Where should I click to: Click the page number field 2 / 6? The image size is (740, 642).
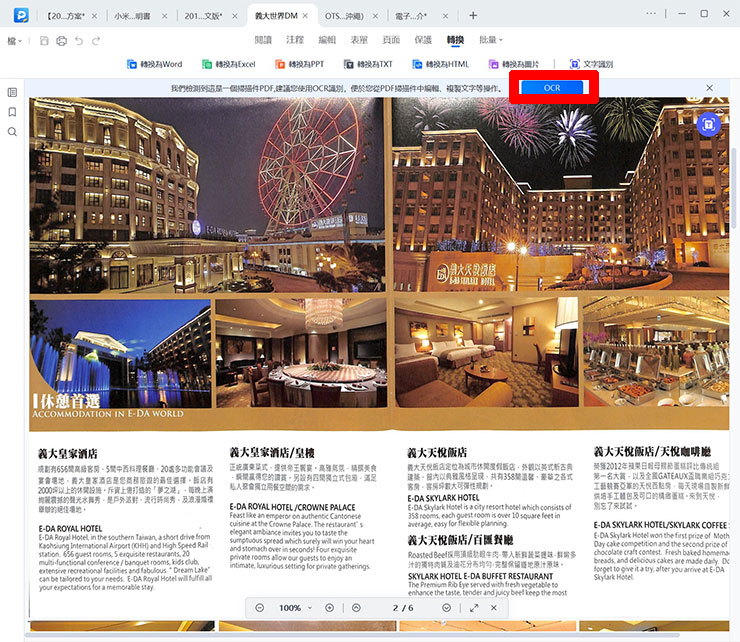[x=403, y=608]
